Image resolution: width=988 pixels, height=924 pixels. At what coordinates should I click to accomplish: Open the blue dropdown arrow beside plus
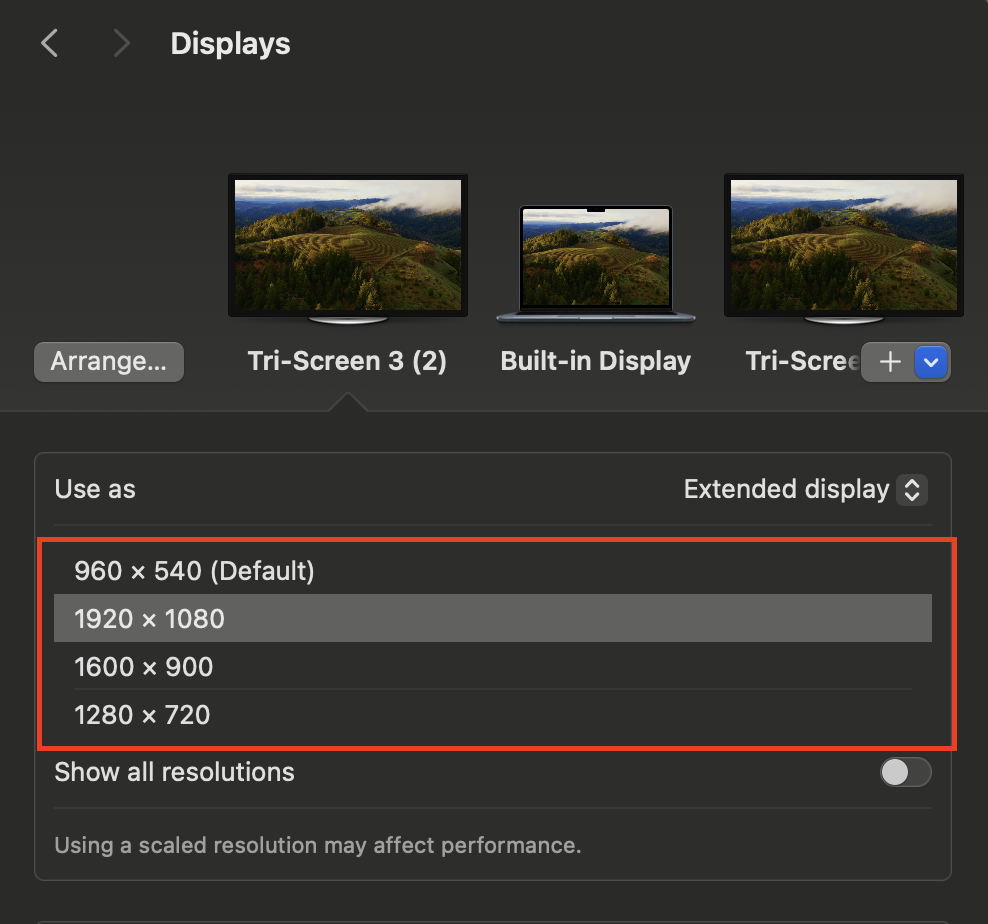click(x=932, y=362)
